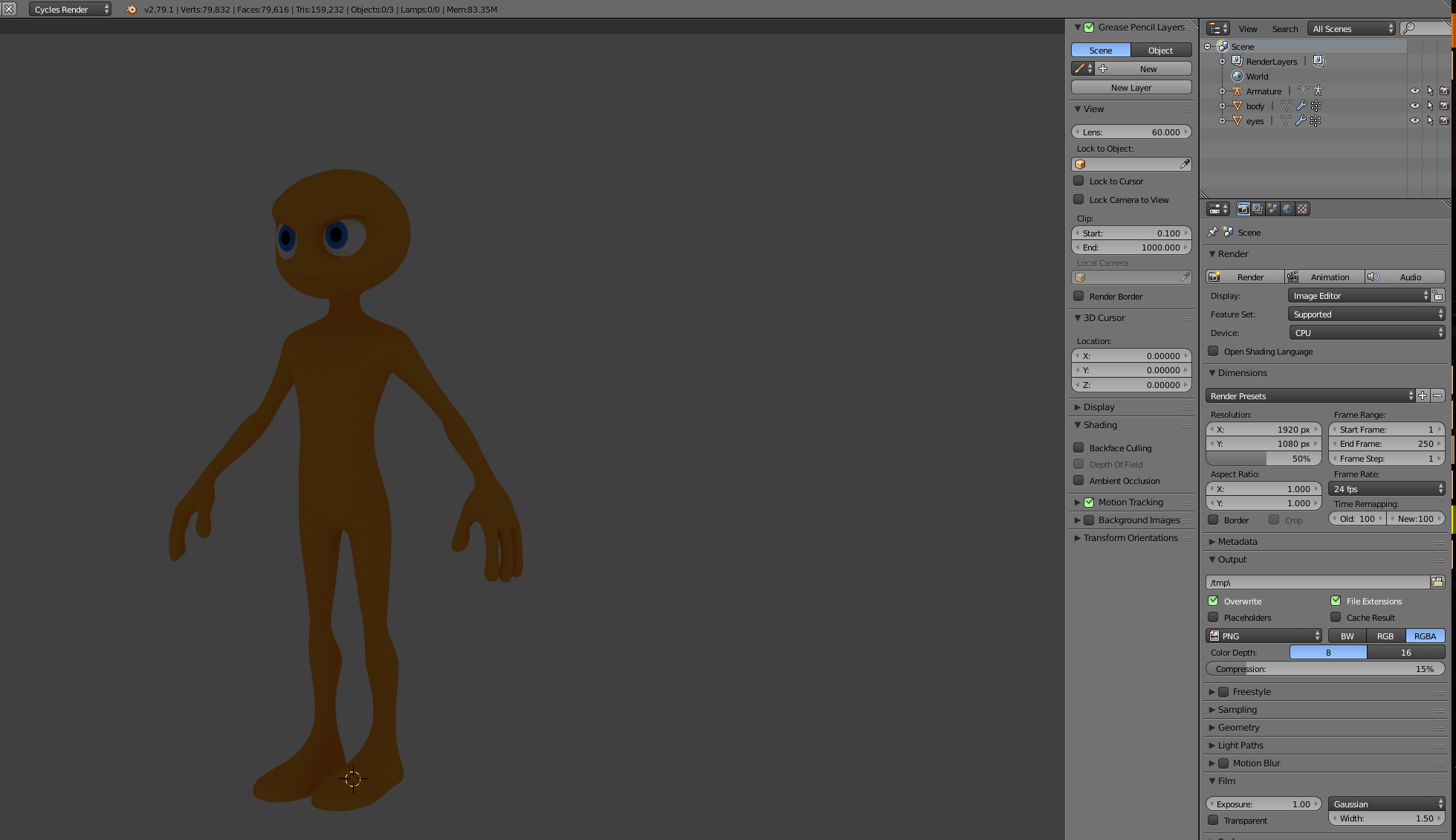Open the Image Editor display dropdown
This screenshot has width=1456, height=840.
[x=1360, y=295]
